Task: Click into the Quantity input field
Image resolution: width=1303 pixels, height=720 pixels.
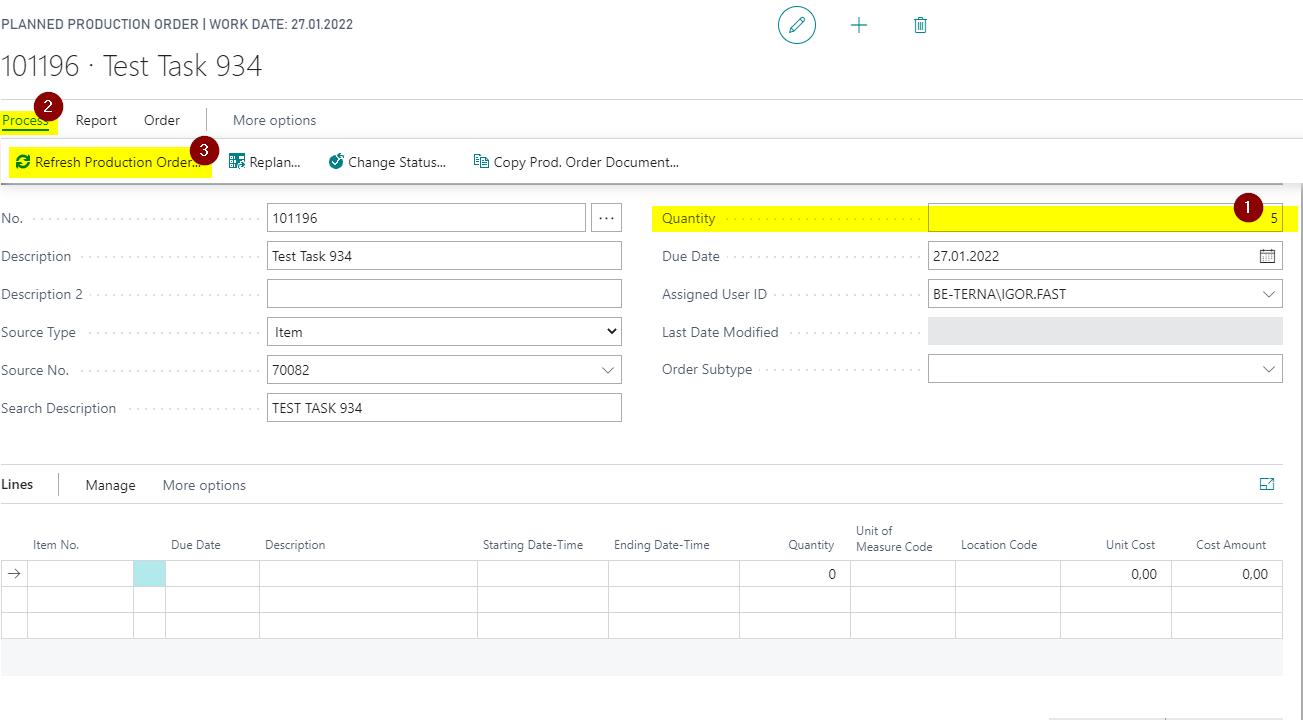Action: 1105,218
